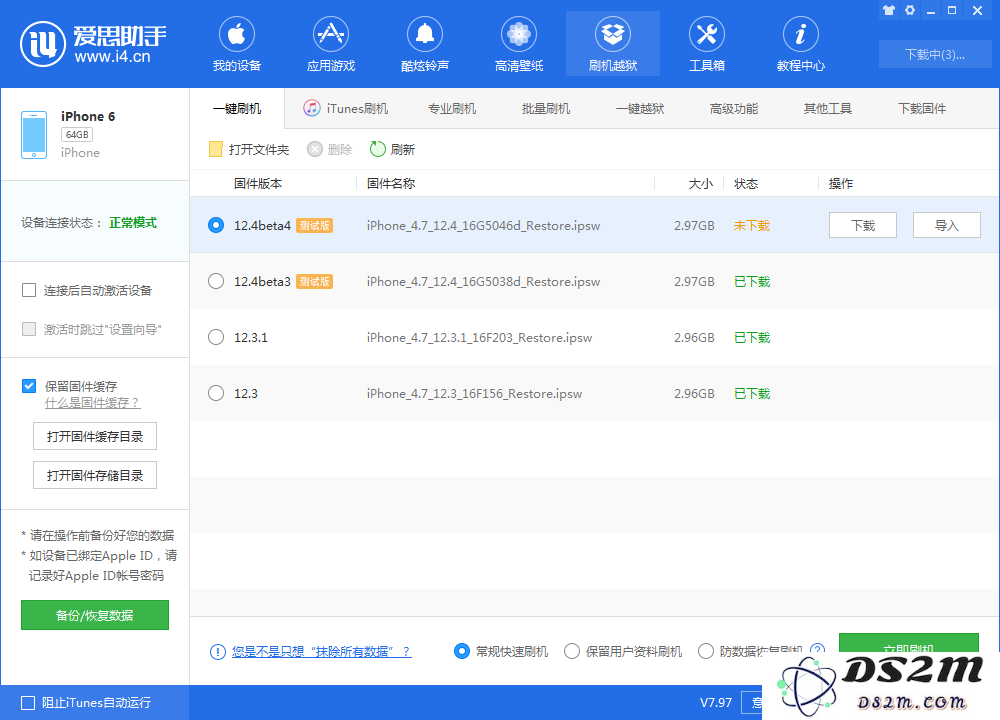Open 高清壁纸 wallpapers section
The height and width of the screenshot is (720, 1000).
pyautogui.click(x=518, y=45)
